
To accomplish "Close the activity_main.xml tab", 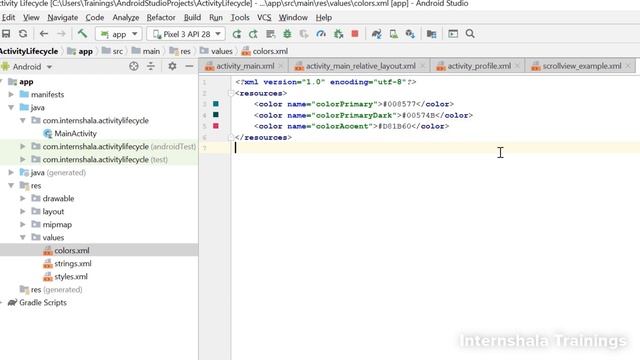I will 281,66.
